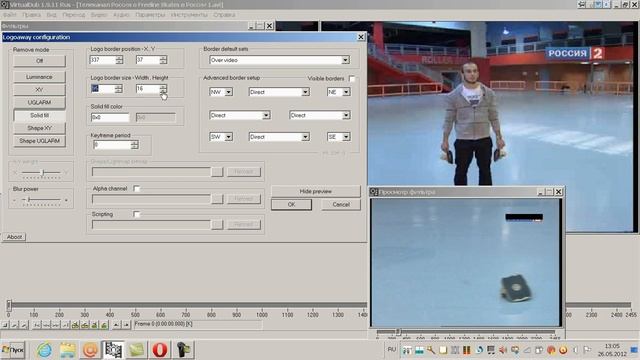This screenshot has width=640, height=360.
Task: Open the file explorer taskbar icon
Action: click(67, 350)
